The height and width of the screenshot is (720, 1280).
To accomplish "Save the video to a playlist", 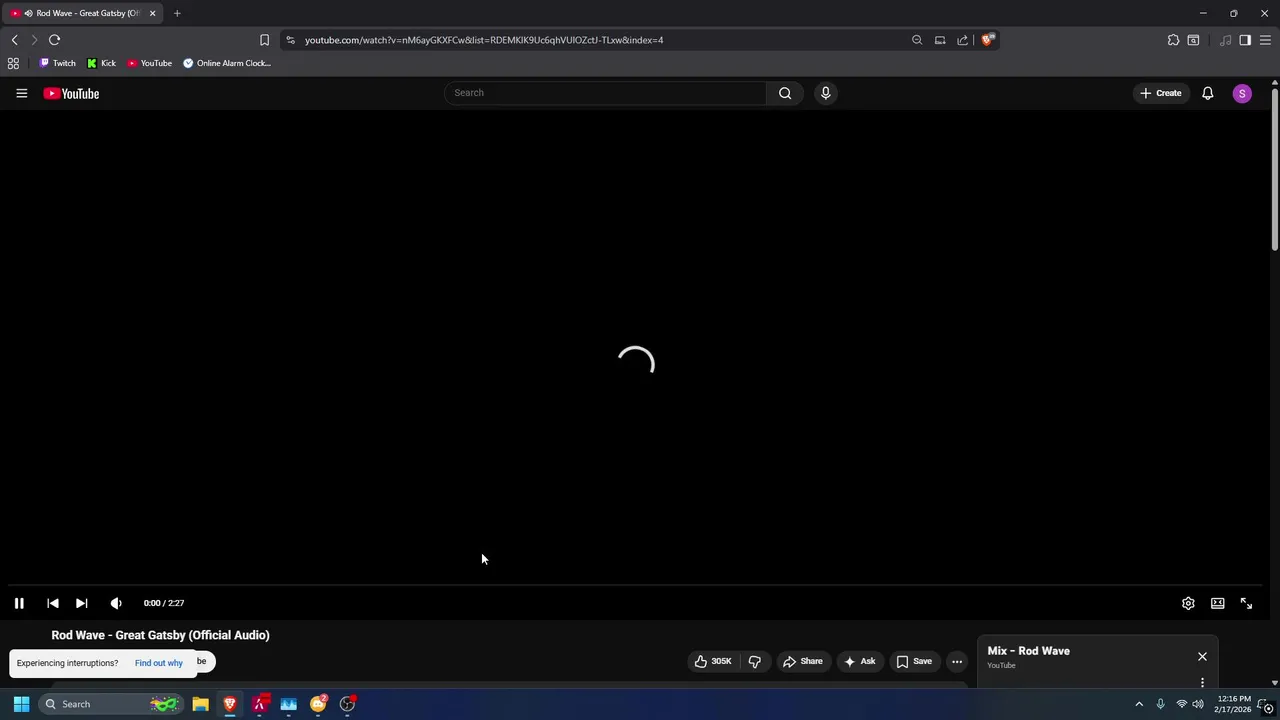I will pos(914,661).
